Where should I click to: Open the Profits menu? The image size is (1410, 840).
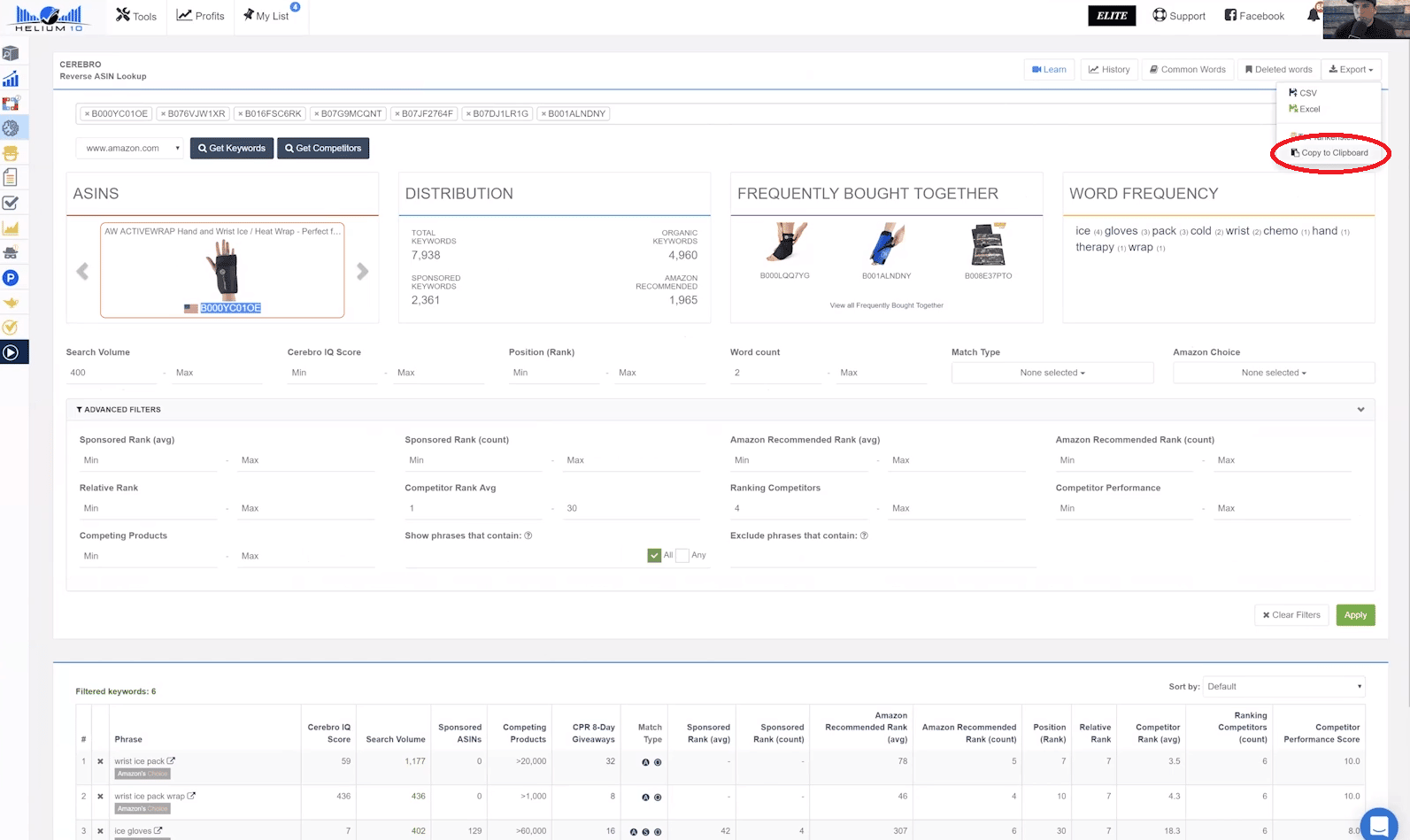(201, 16)
